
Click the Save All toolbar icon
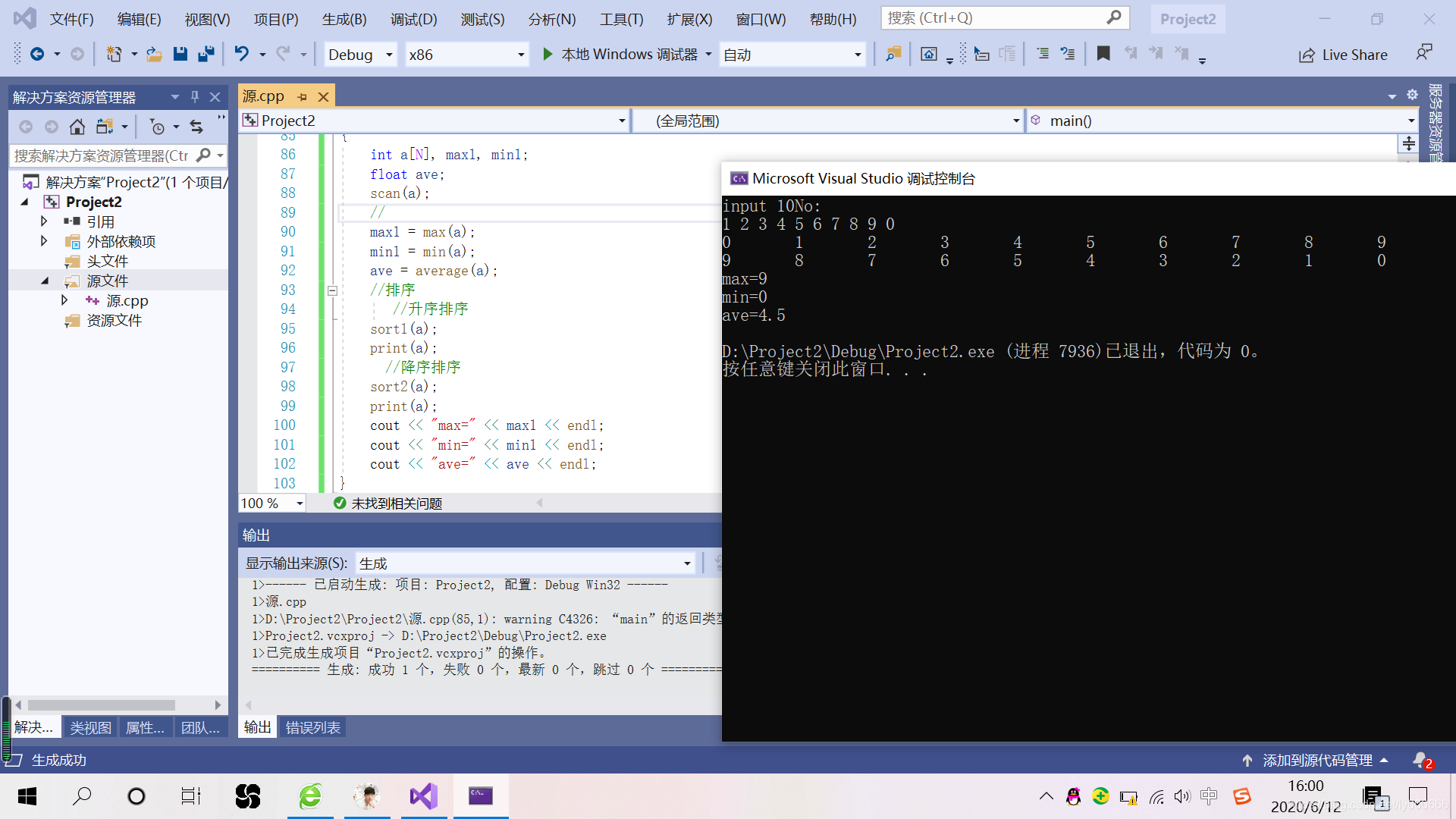[206, 54]
